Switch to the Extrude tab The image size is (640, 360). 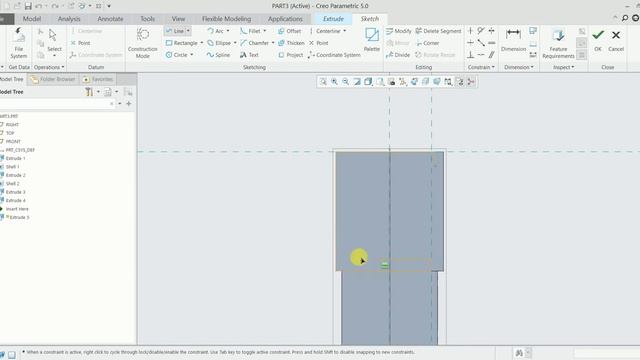coord(333,19)
